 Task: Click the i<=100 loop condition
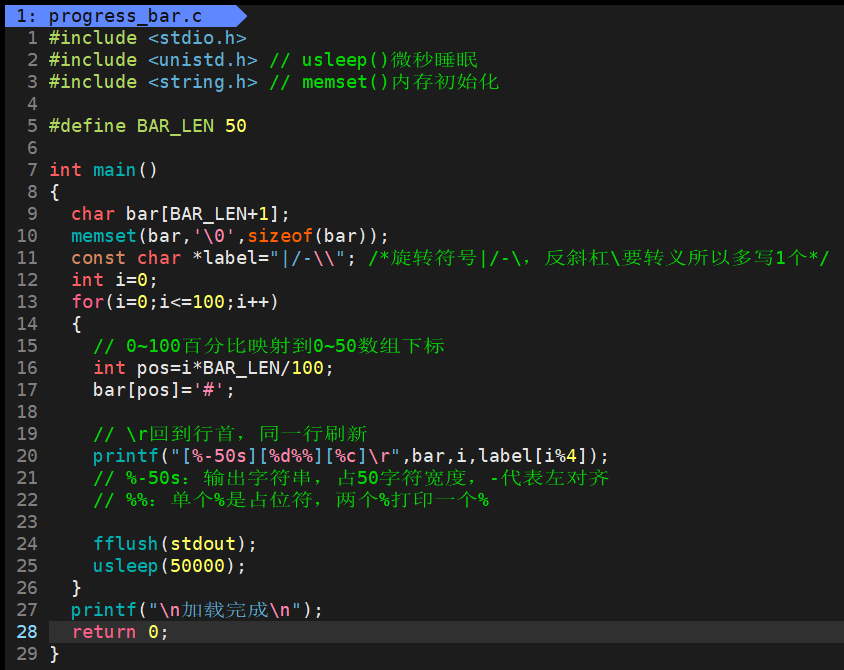click(x=192, y=302)
